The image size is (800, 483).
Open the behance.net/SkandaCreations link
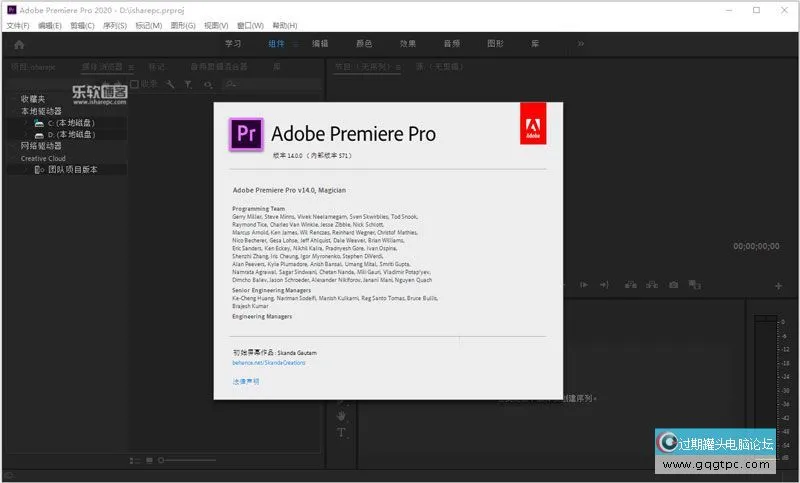[269, 363]
